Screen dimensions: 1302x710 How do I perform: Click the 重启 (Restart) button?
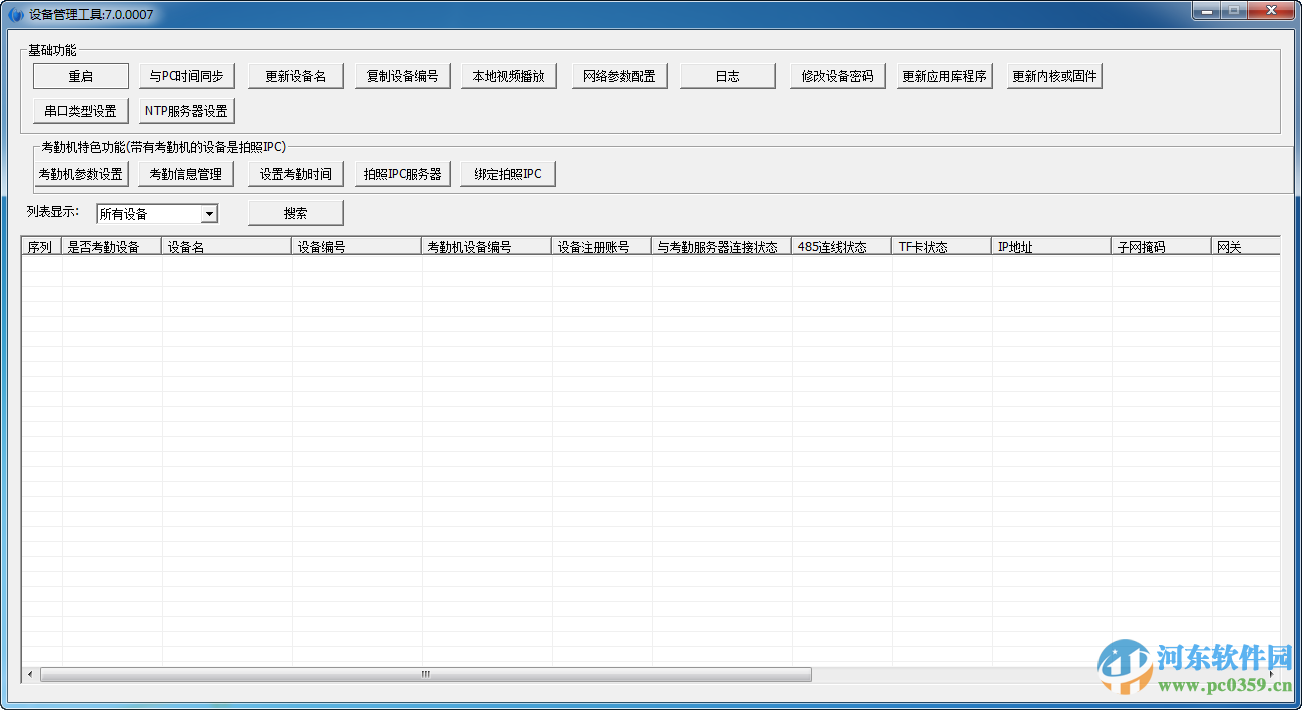[81, 75]
